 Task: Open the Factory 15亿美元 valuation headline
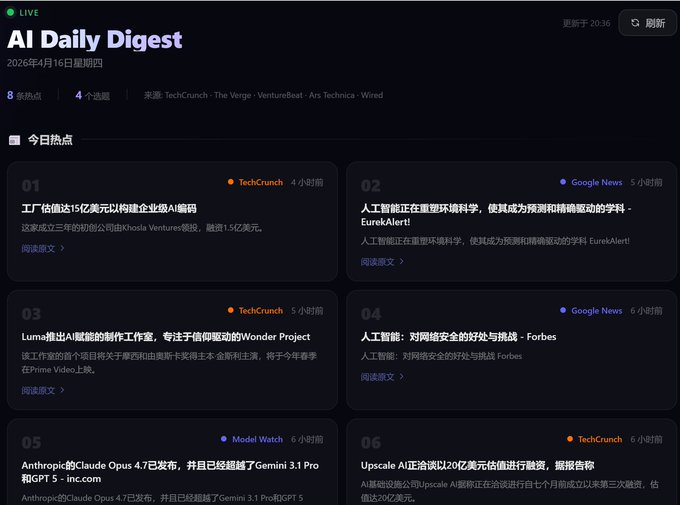tap(109, 208)
